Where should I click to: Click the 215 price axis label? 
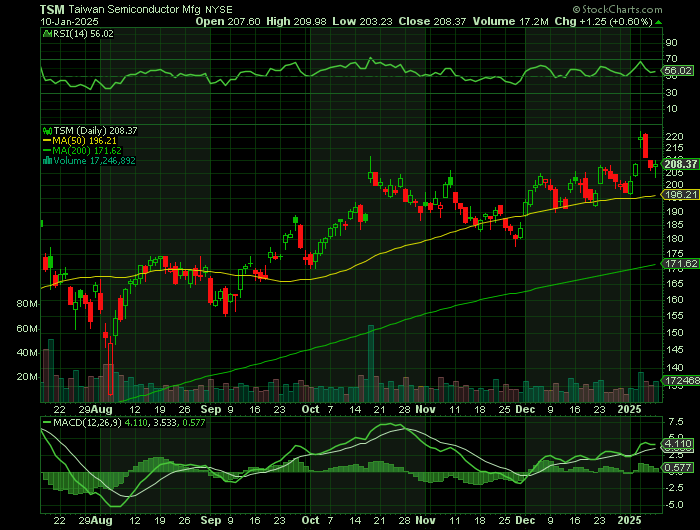click(x=675, y=148)
